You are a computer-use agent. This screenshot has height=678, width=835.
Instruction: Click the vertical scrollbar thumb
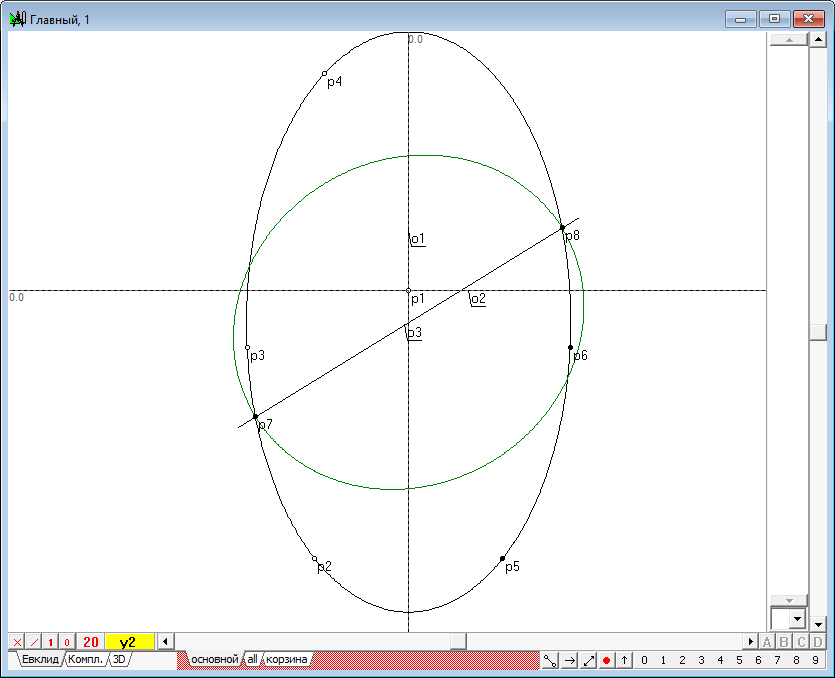tap(818, 332)
